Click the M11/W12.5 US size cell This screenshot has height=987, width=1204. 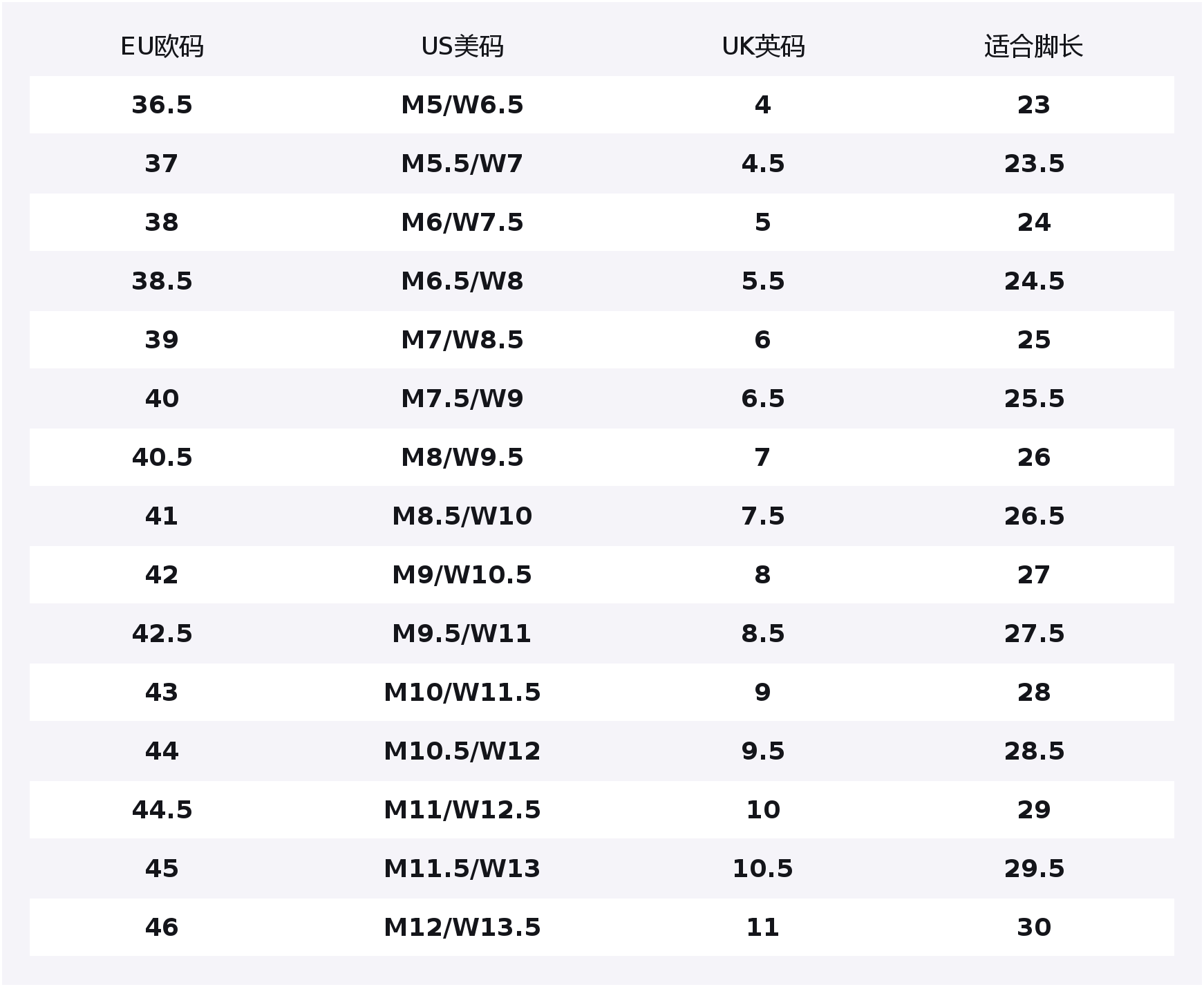pos(462,810)
